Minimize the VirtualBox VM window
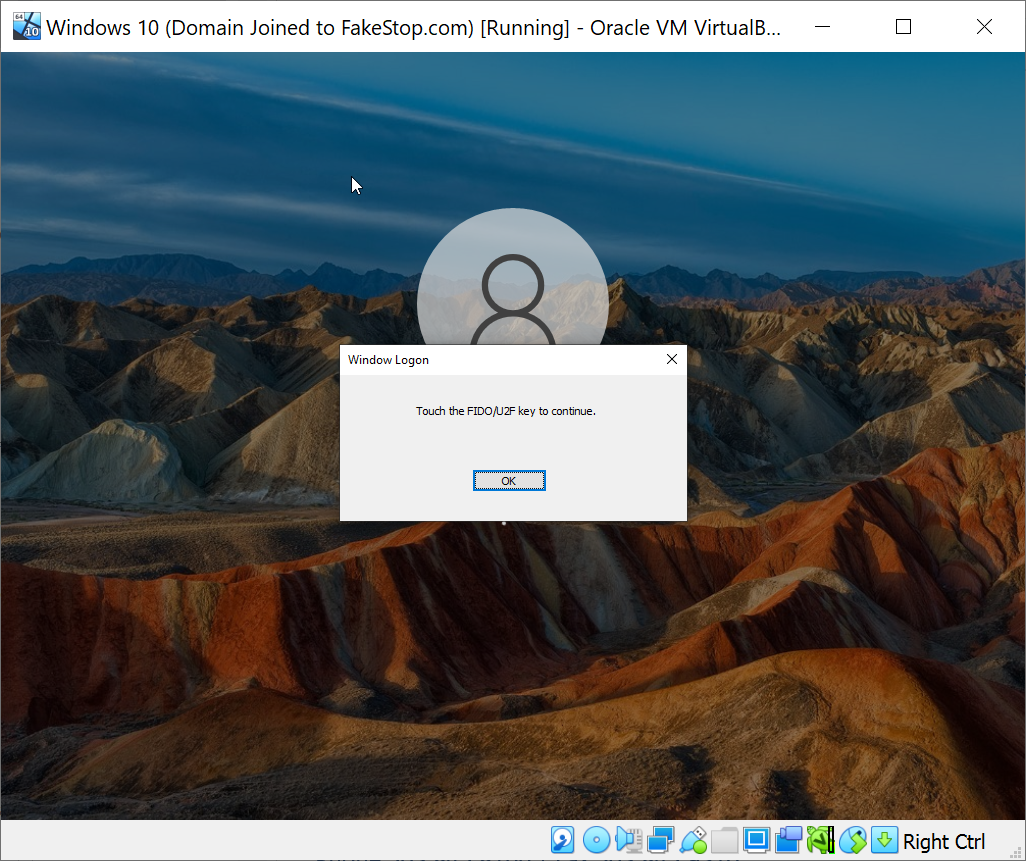Image resolution: width=1026 pixels, height=861 pixels. [823, 27]
